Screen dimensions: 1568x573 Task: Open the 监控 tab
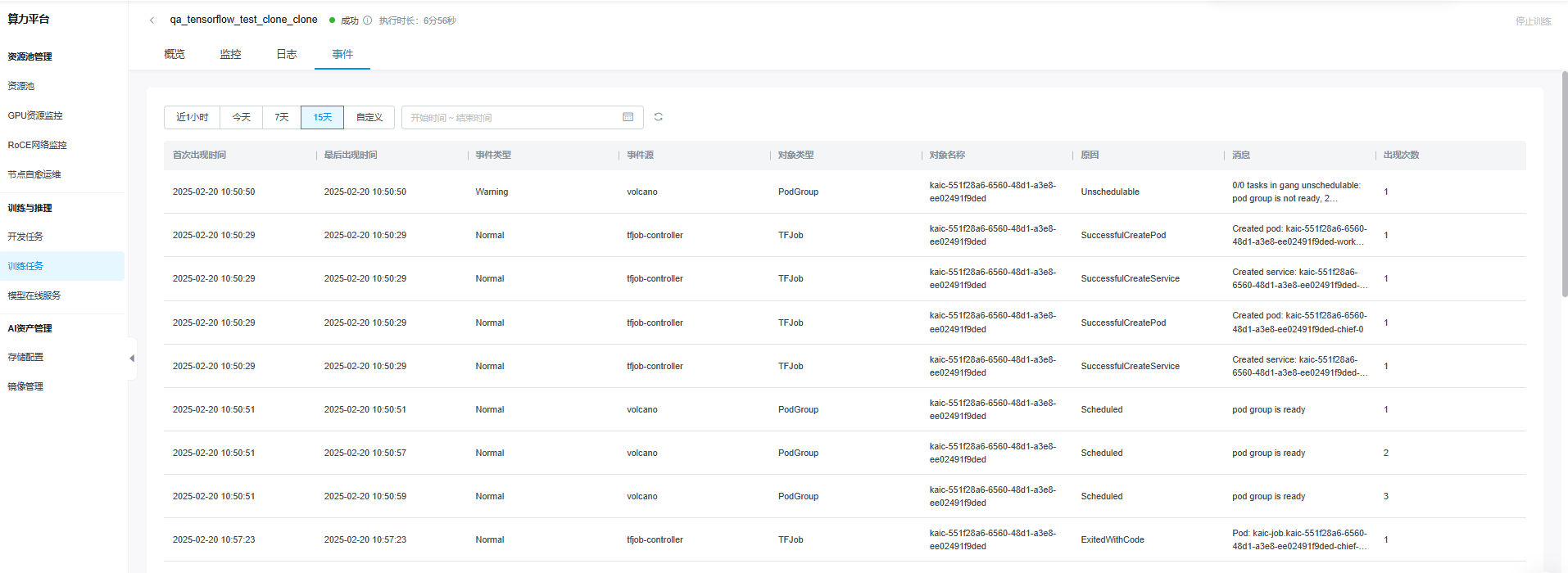(x=230, y=54)
